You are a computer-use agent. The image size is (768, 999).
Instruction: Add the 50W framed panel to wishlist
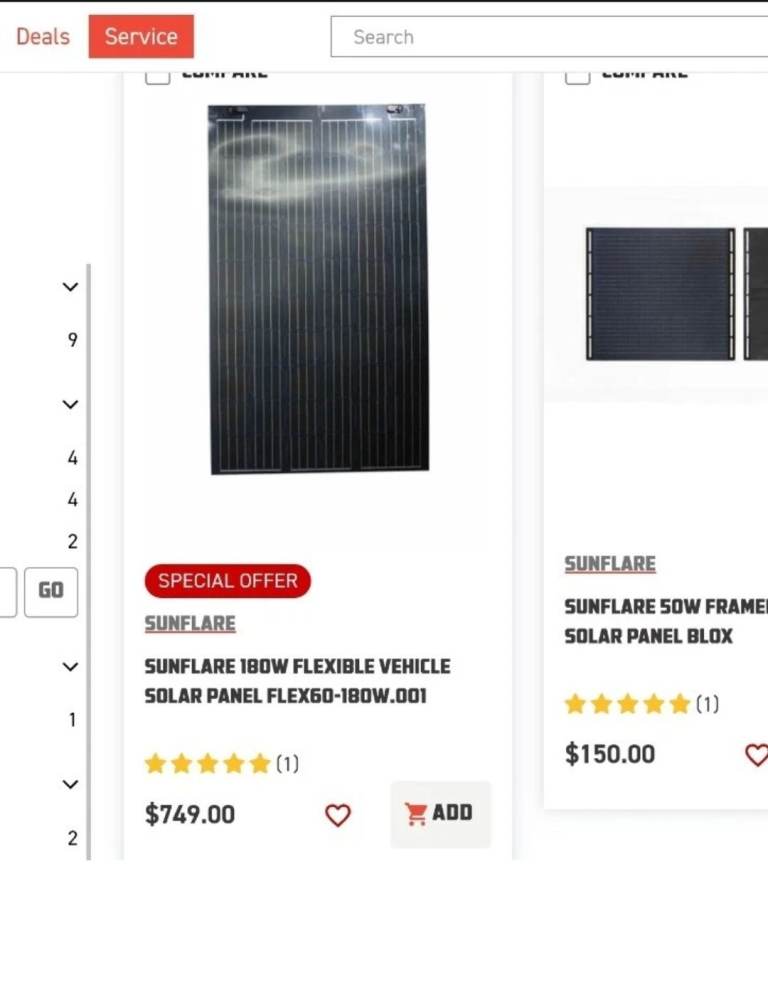point(757,755)
